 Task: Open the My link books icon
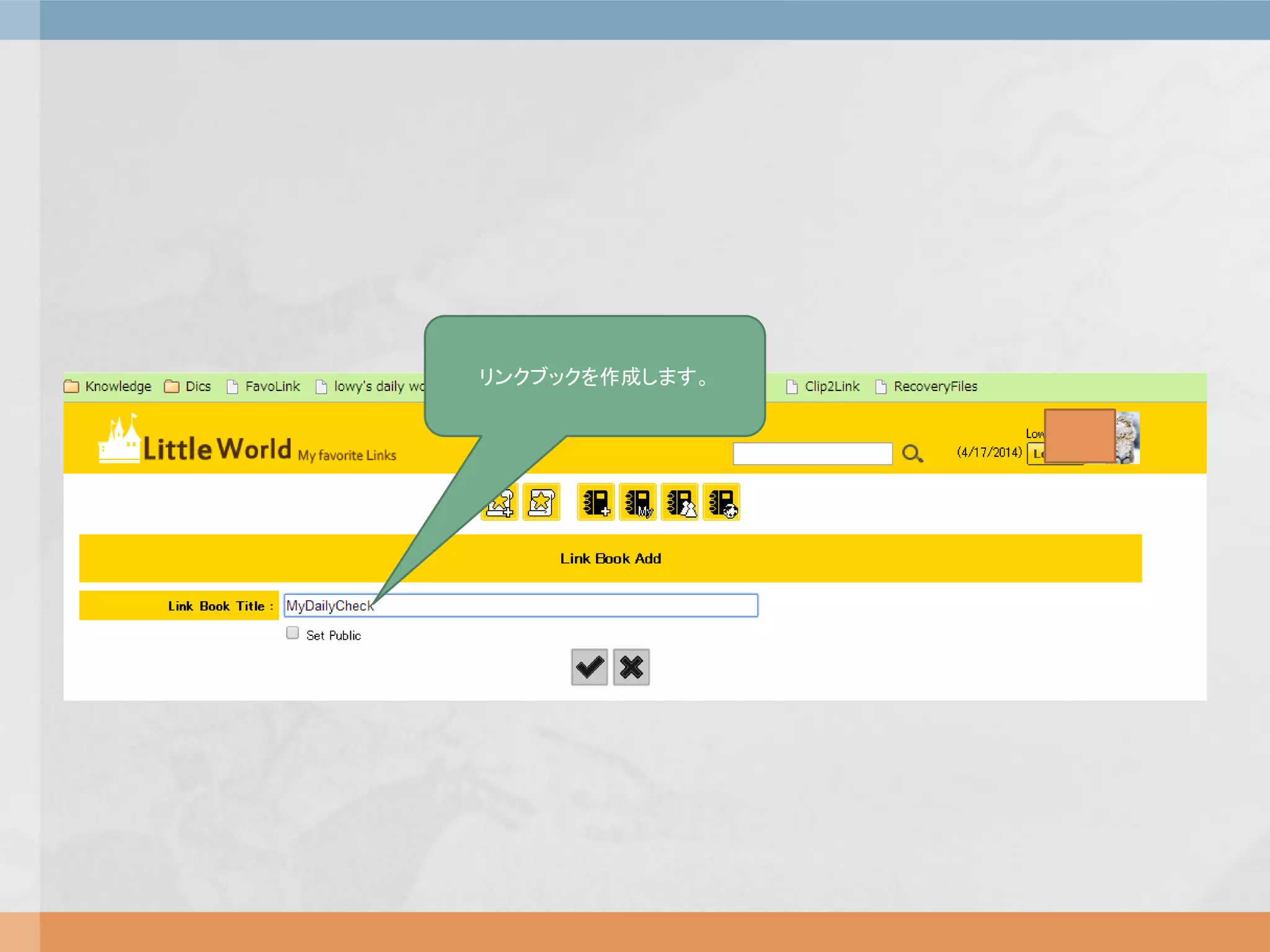tap(637, 502)
